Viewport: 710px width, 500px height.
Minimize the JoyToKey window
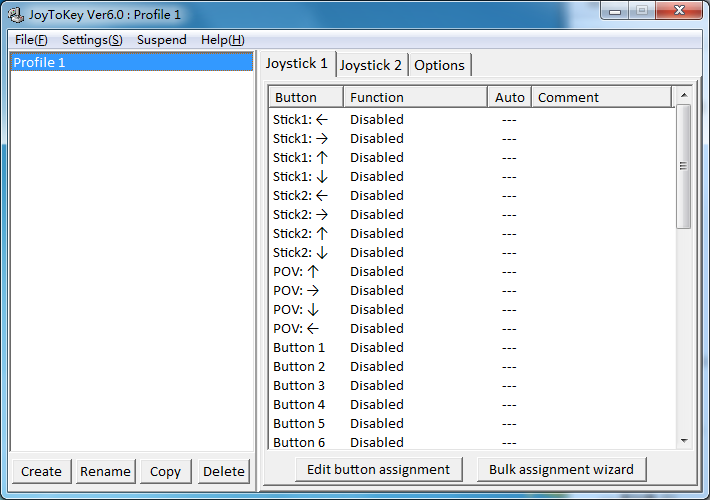[x=615, y=11]
